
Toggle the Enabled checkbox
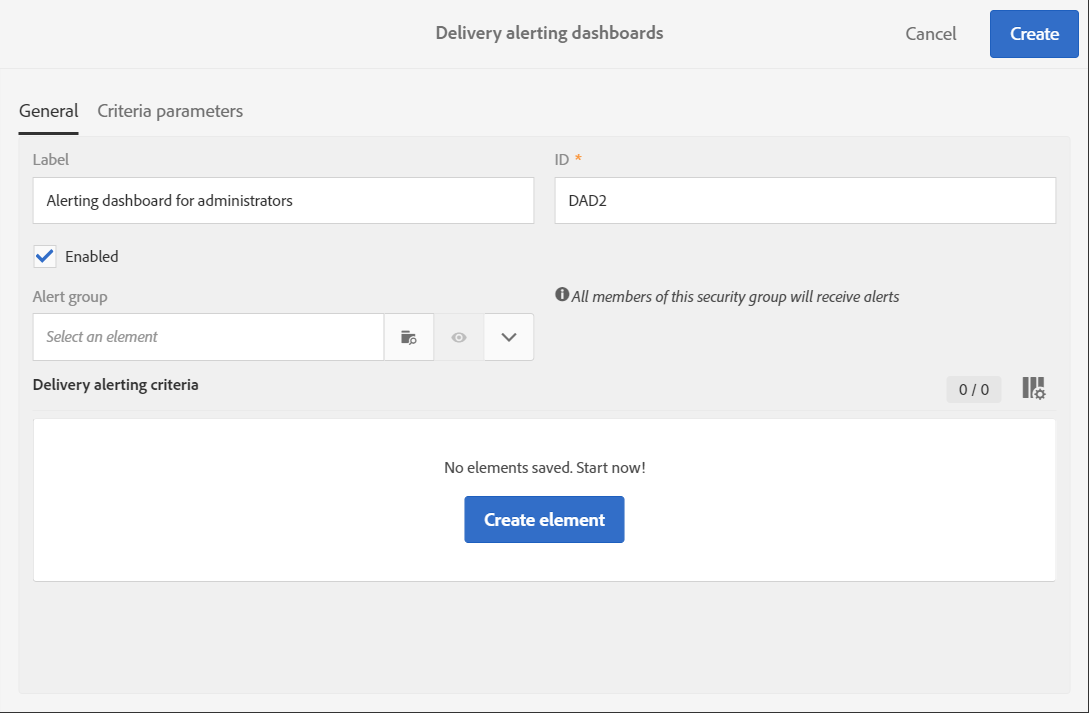(45, 256)
